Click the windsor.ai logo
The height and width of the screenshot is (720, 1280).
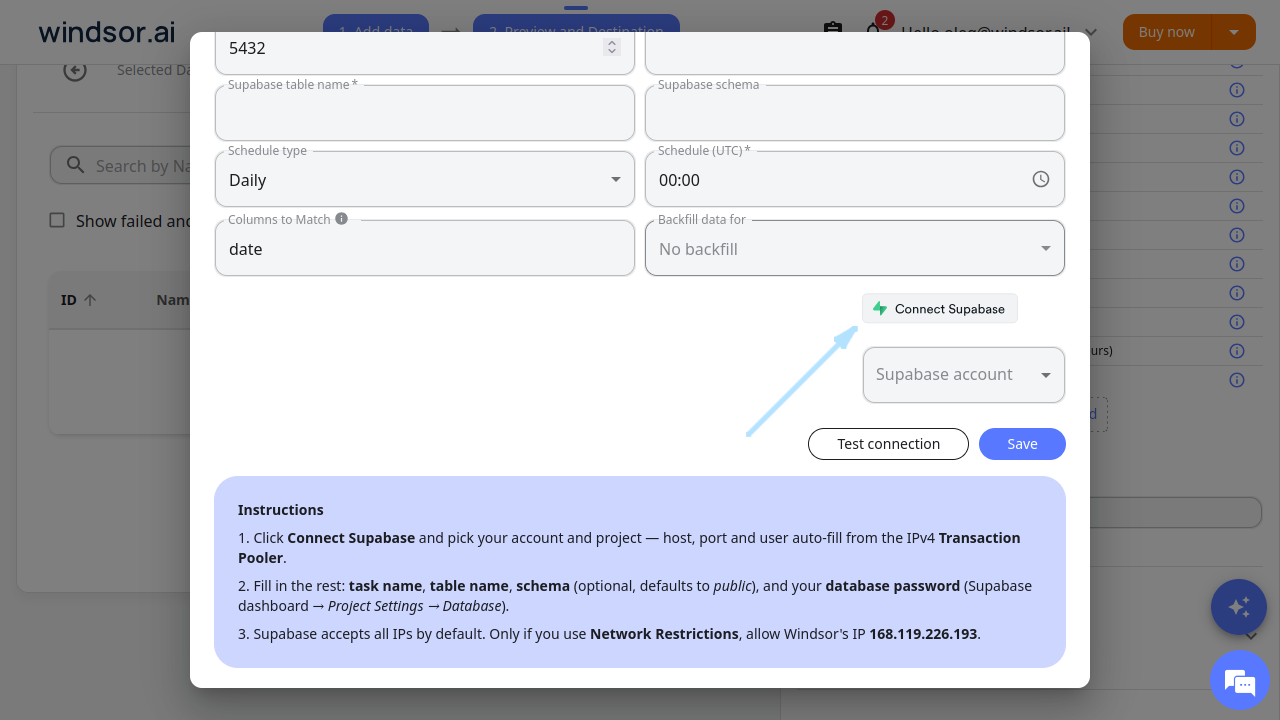[107, 32]
